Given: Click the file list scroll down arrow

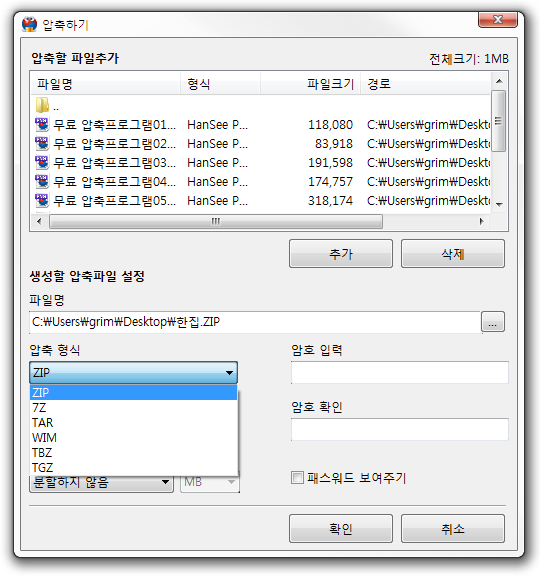Looking at the screenshot, I should coord(499,205).
